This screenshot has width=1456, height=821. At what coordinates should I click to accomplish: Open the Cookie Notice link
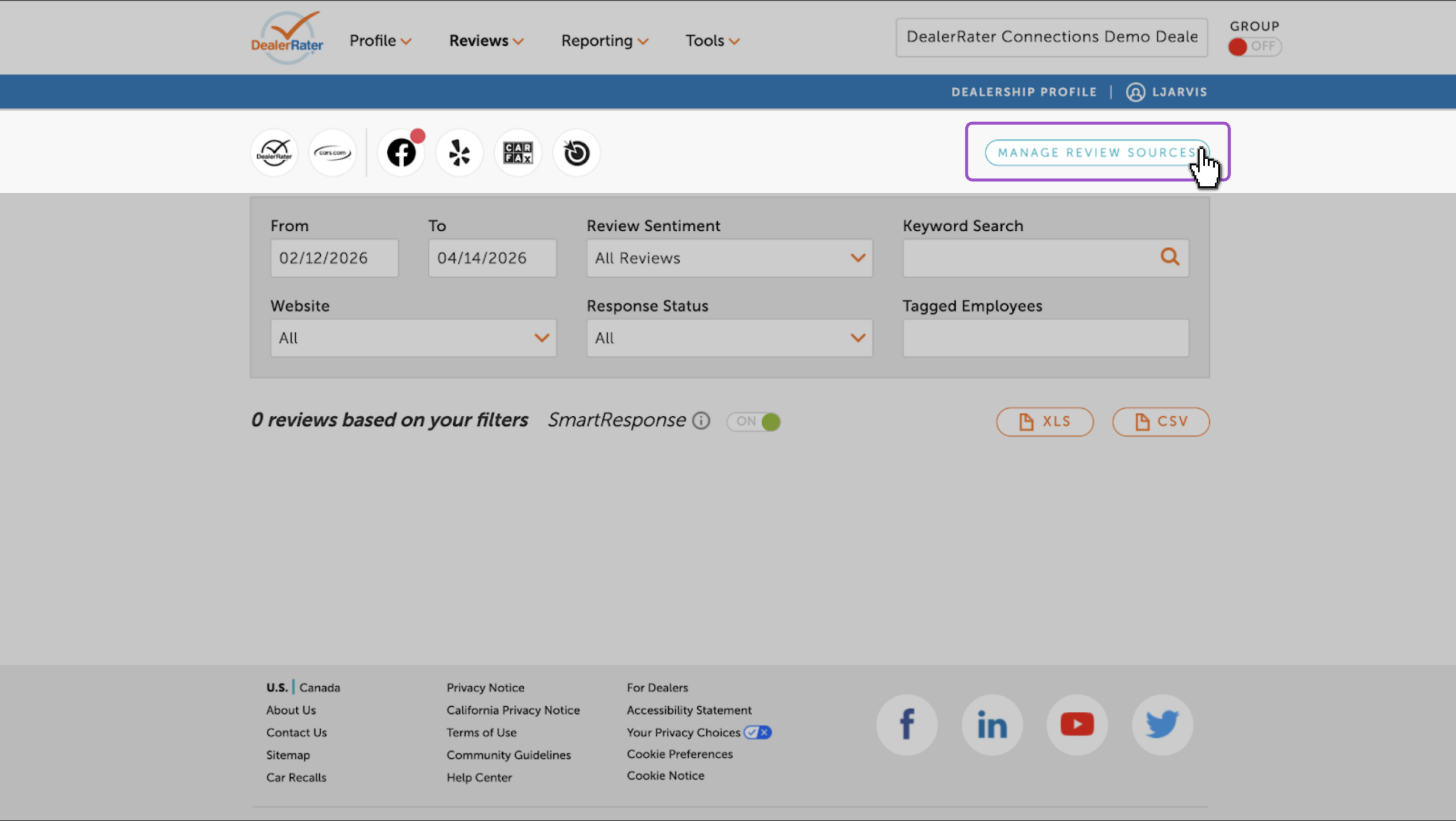tap(665, 776)
